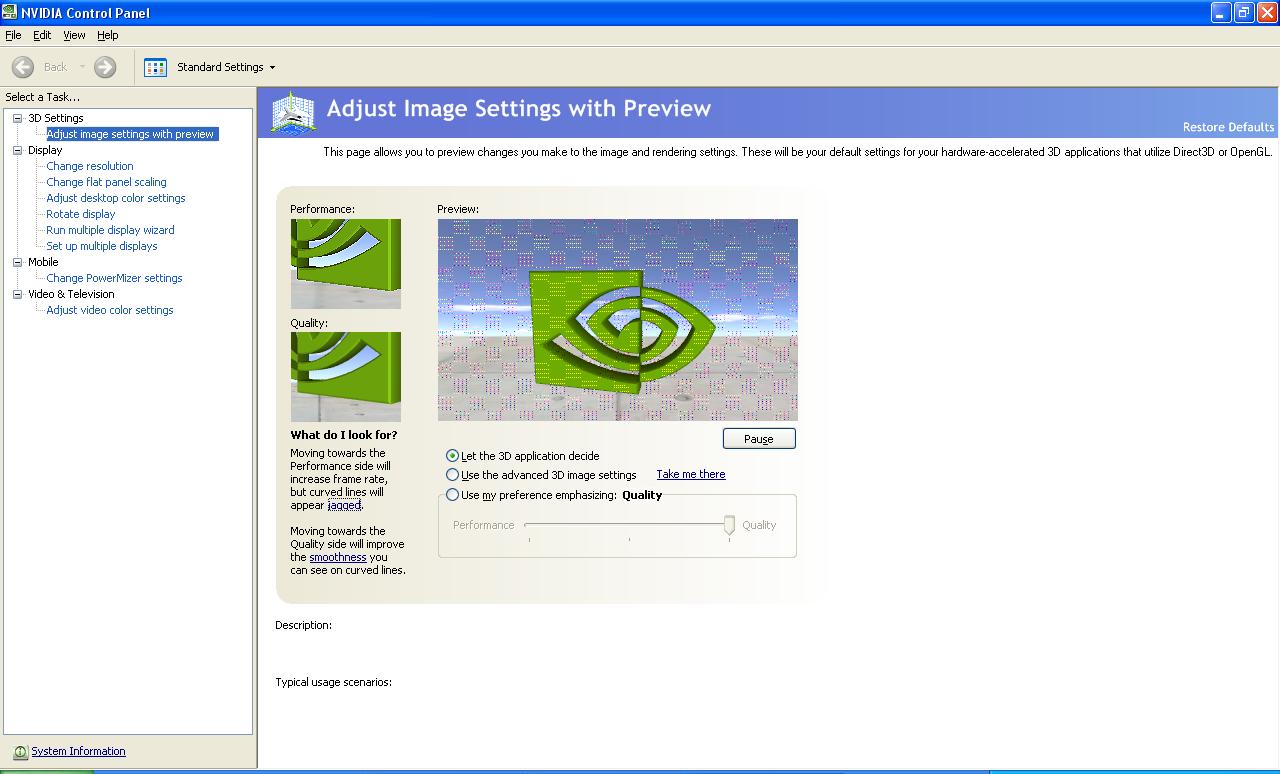The width and height of the screenshot is (1280, 774).
Task: Click the 3D Preview image
Action: point(618,320)
